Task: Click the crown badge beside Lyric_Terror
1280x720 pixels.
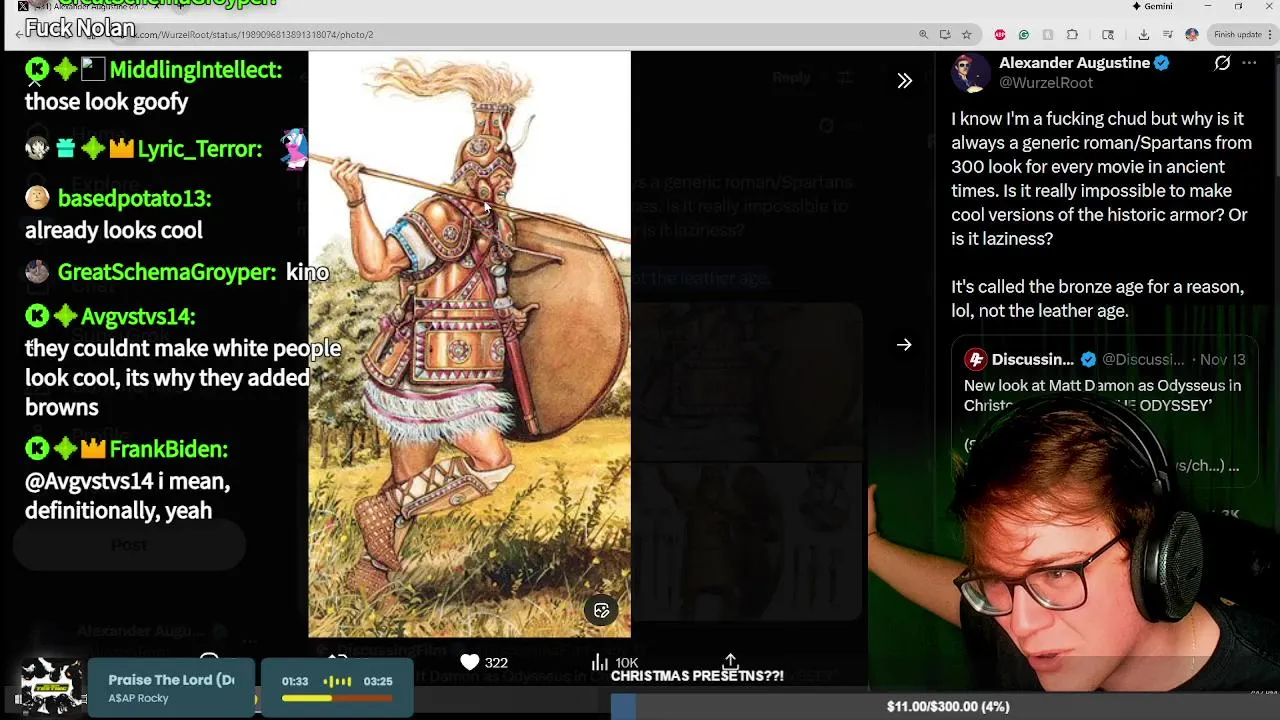Action: click(121, 149)
